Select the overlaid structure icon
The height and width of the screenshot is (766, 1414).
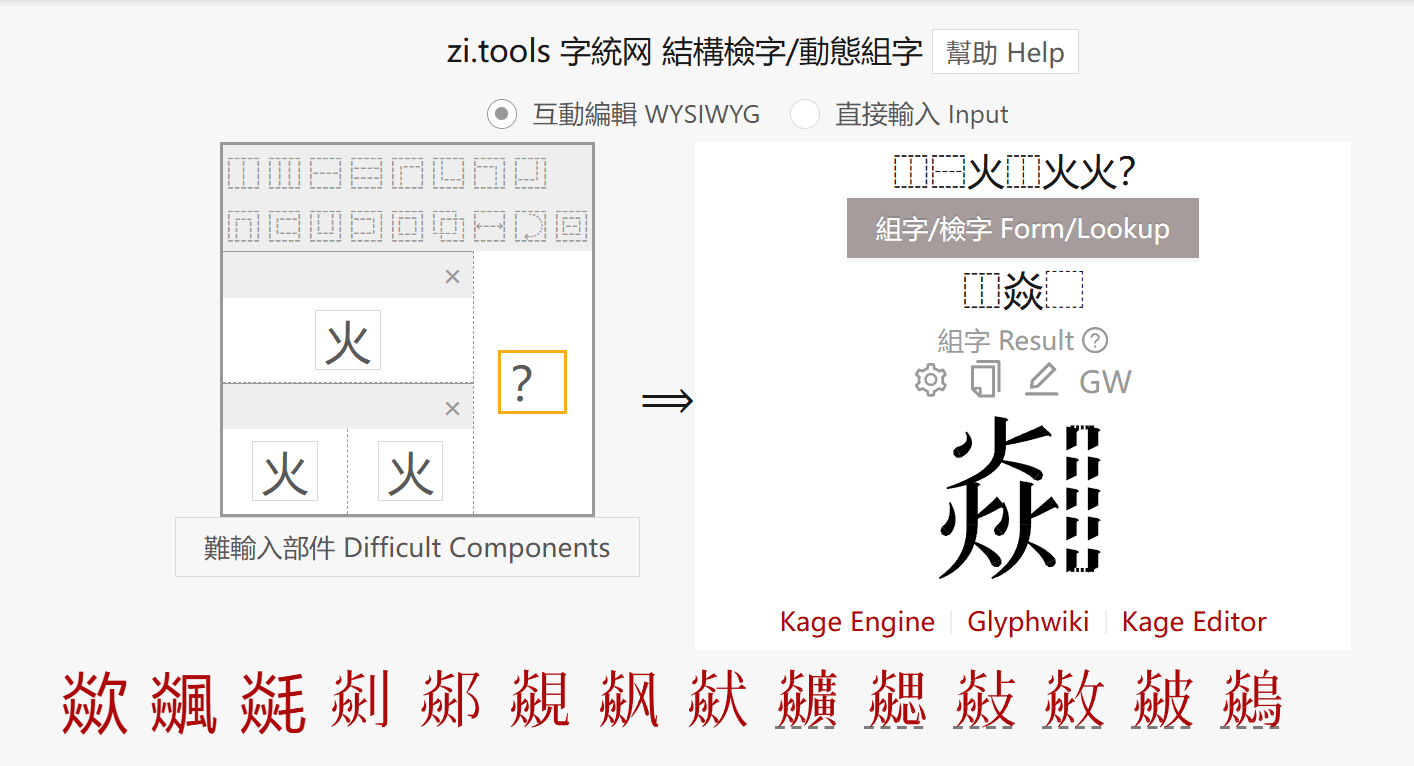click(x=450, y=226)
